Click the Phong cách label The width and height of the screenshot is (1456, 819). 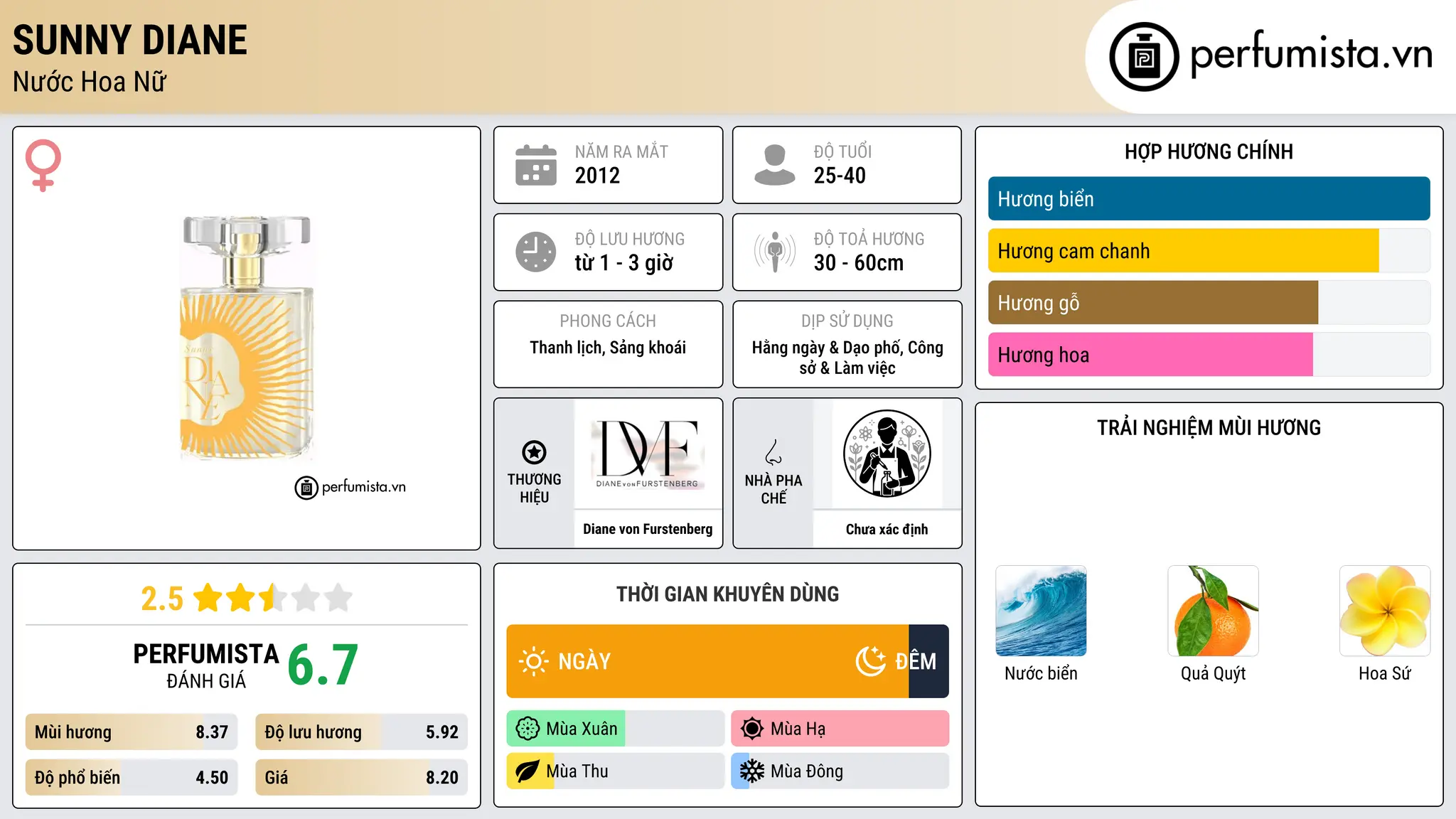[608, 321]
